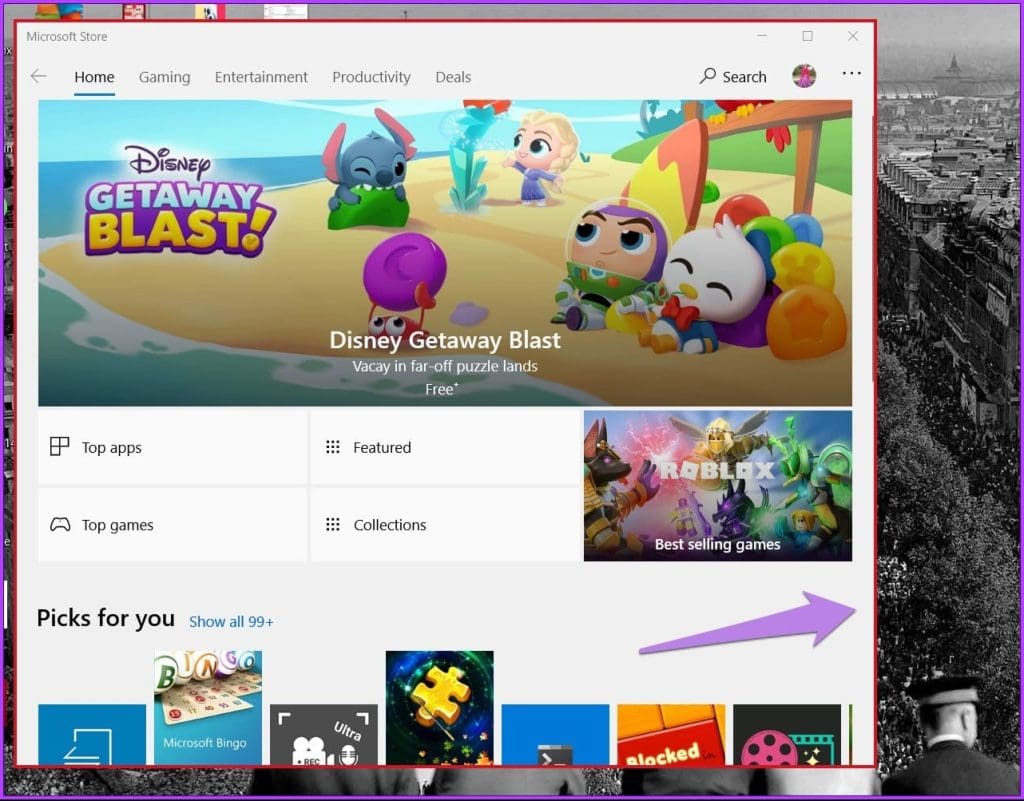Open Roblox from Best selling games banner
Screen dimensions: 1024x801
coord(717,486)
